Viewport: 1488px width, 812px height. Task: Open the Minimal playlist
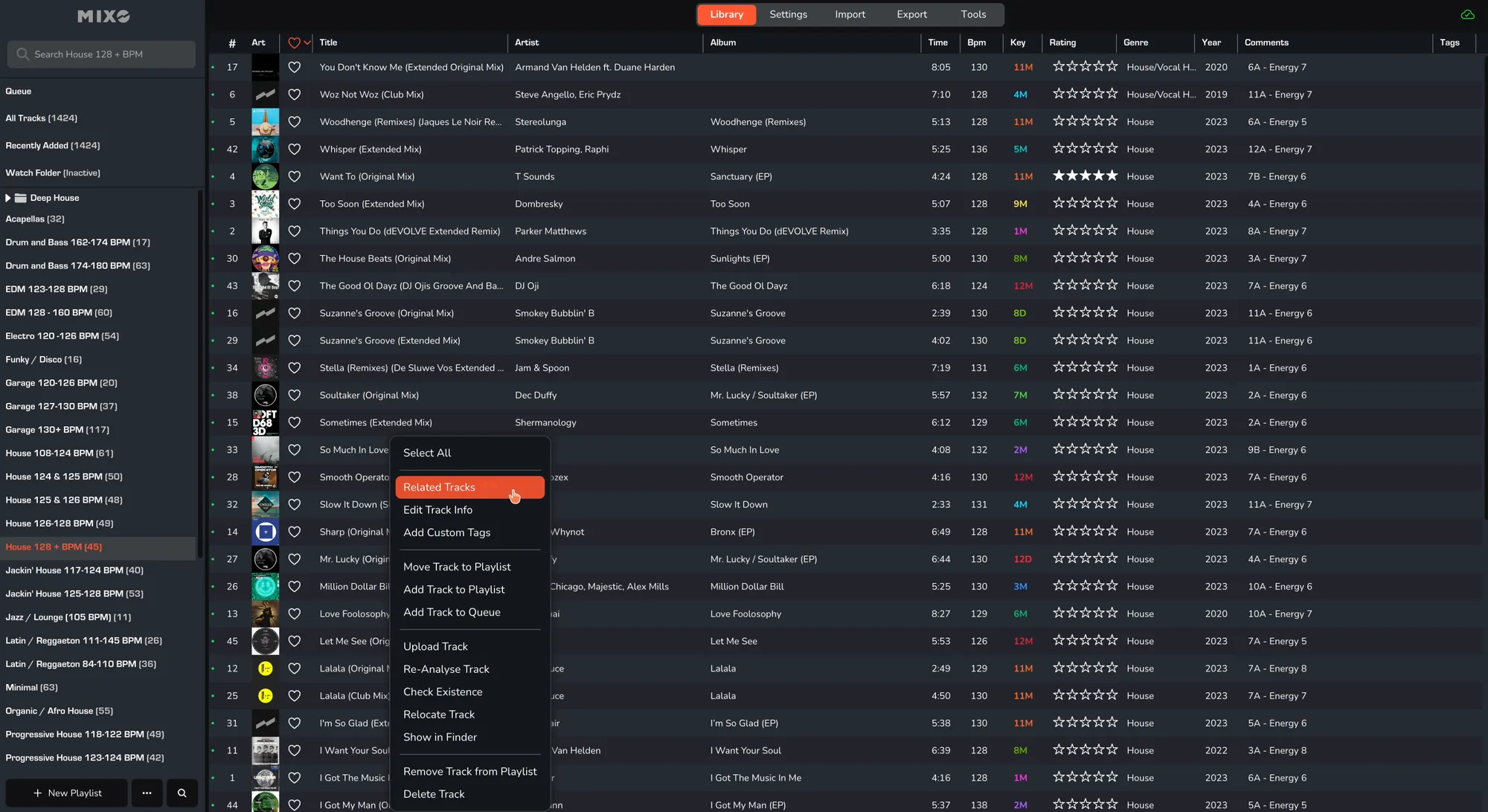31,688
